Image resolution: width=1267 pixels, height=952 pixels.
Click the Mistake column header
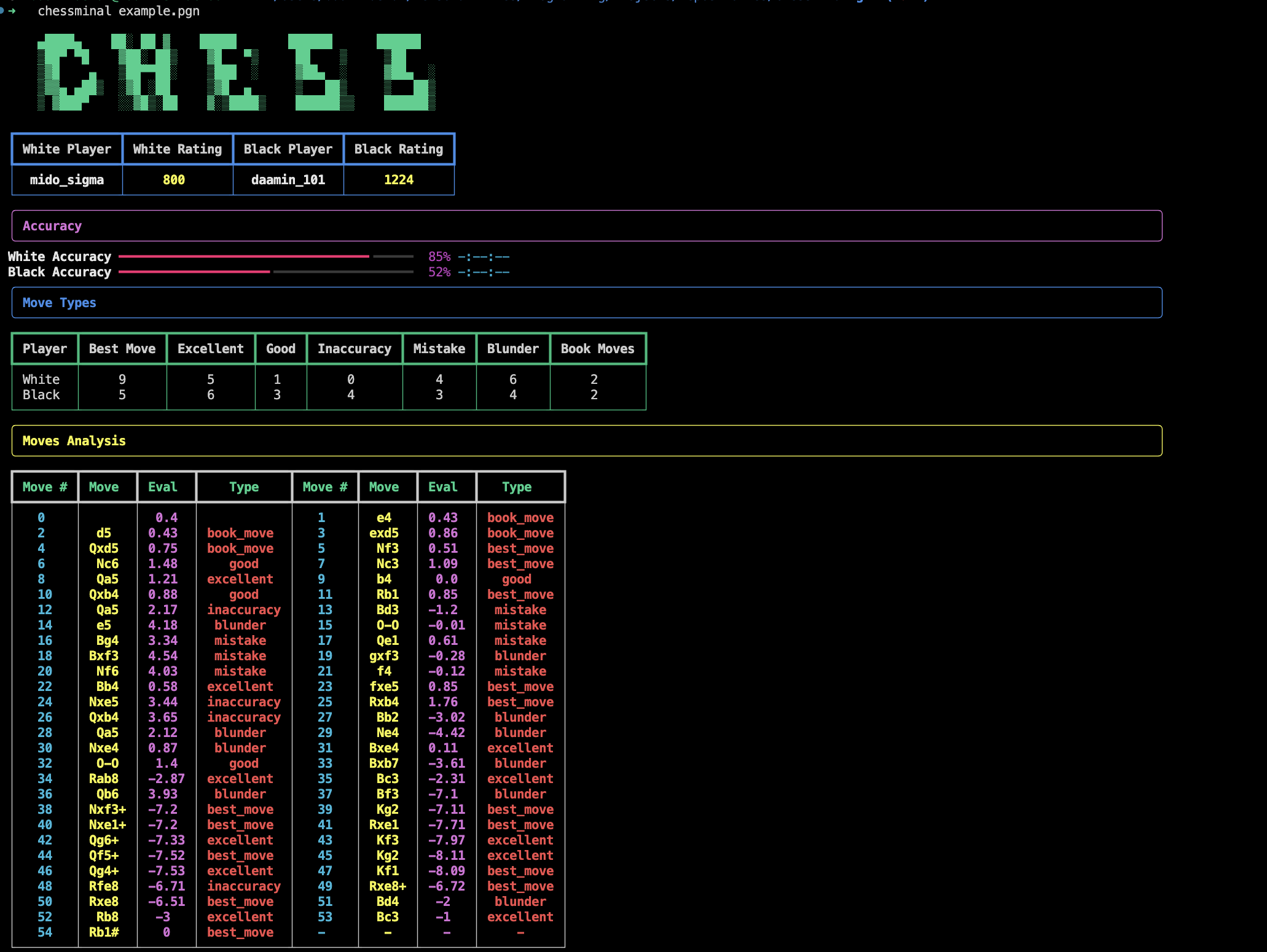tap(439, 349)
